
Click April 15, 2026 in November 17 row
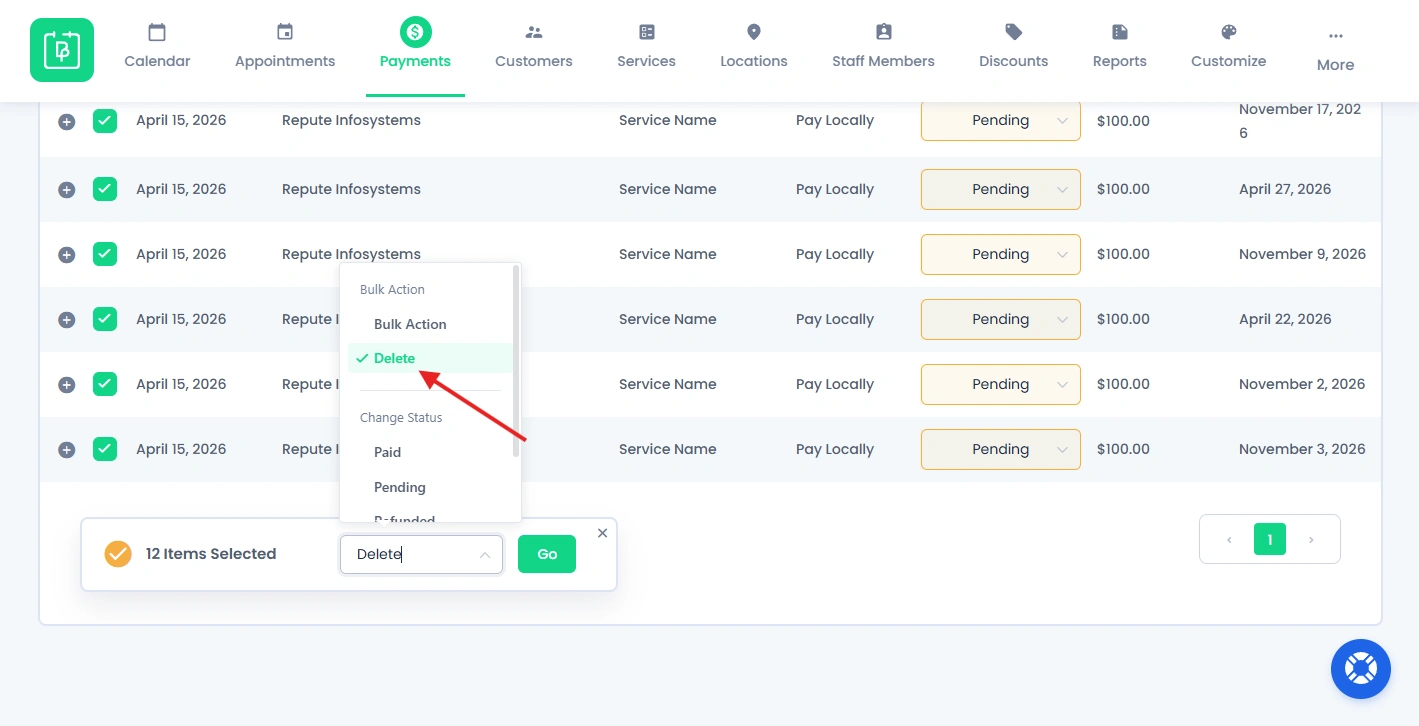click(x=181, y=120)
